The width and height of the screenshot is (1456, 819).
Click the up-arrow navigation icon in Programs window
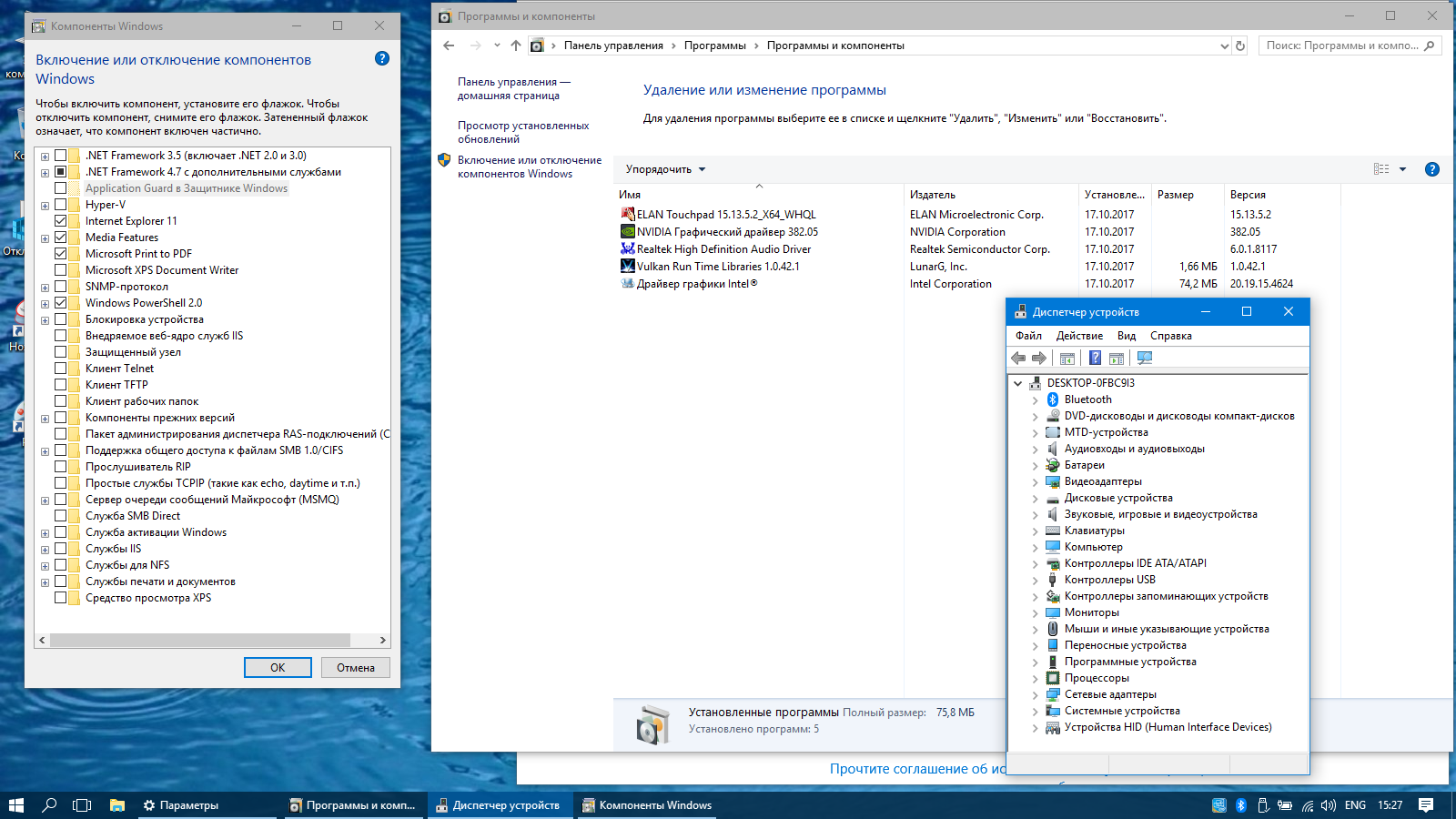point(516,45)
